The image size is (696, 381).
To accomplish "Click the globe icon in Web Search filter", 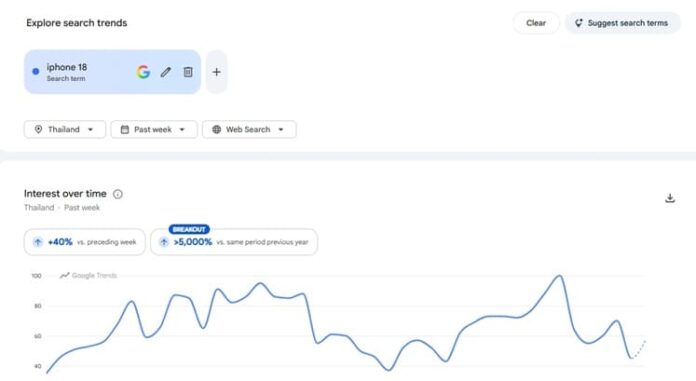I will pyautogui.click(x=217, y=129).
